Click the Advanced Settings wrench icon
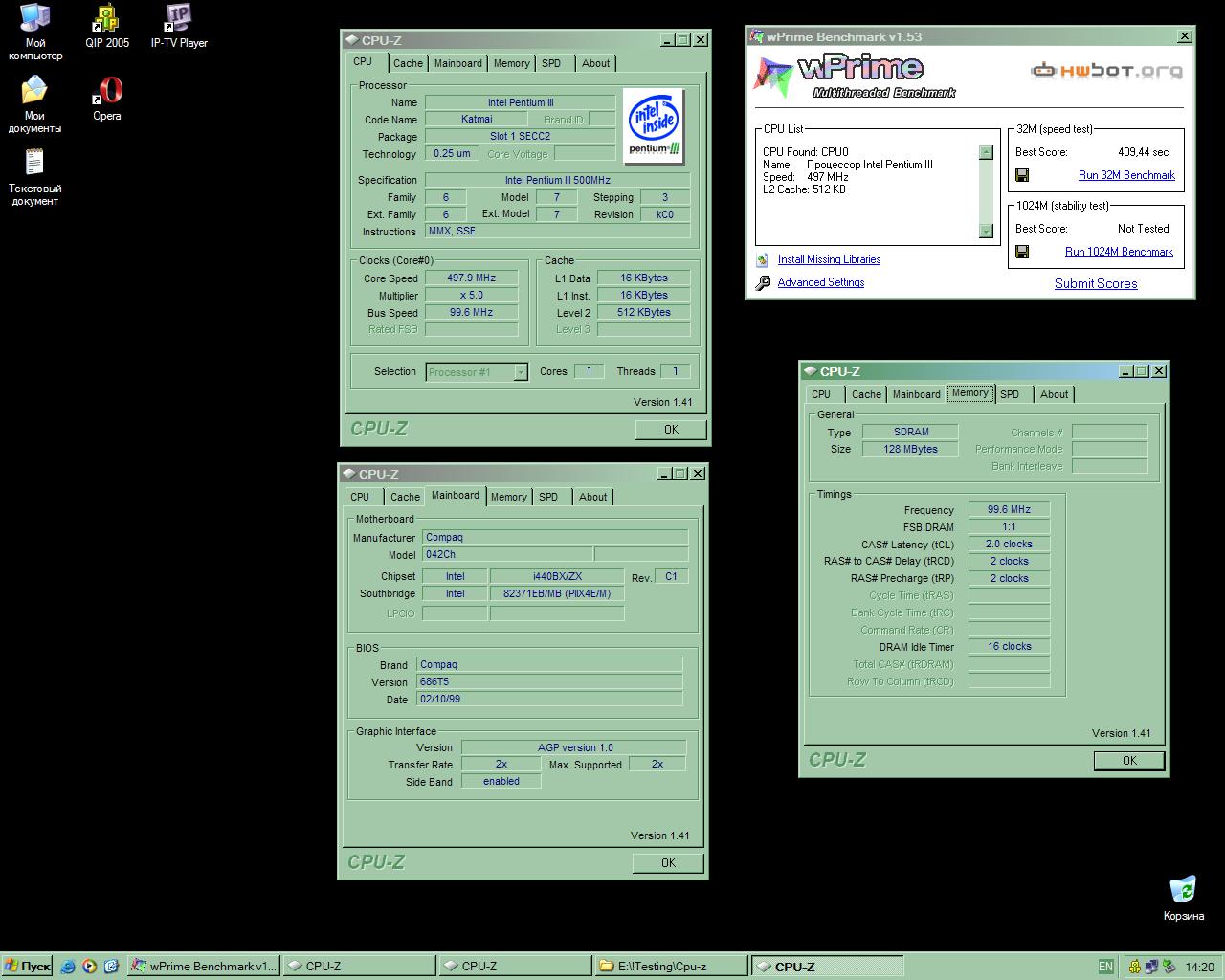This screenshot has height=980, width=1225. tap(763, 282)
